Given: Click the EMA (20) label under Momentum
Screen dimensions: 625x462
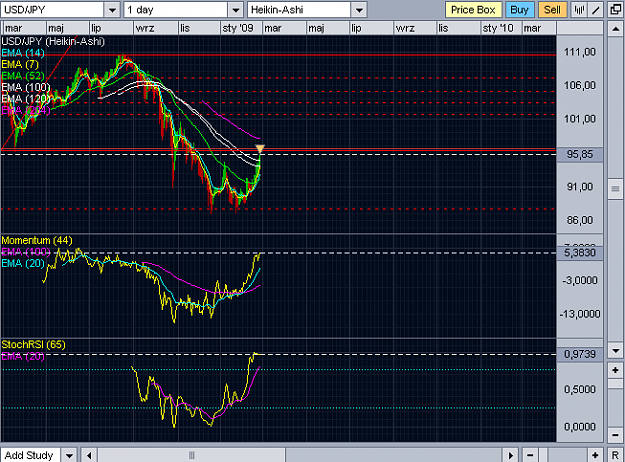Looking at the screenshot, I should click(x=23, y=263).
